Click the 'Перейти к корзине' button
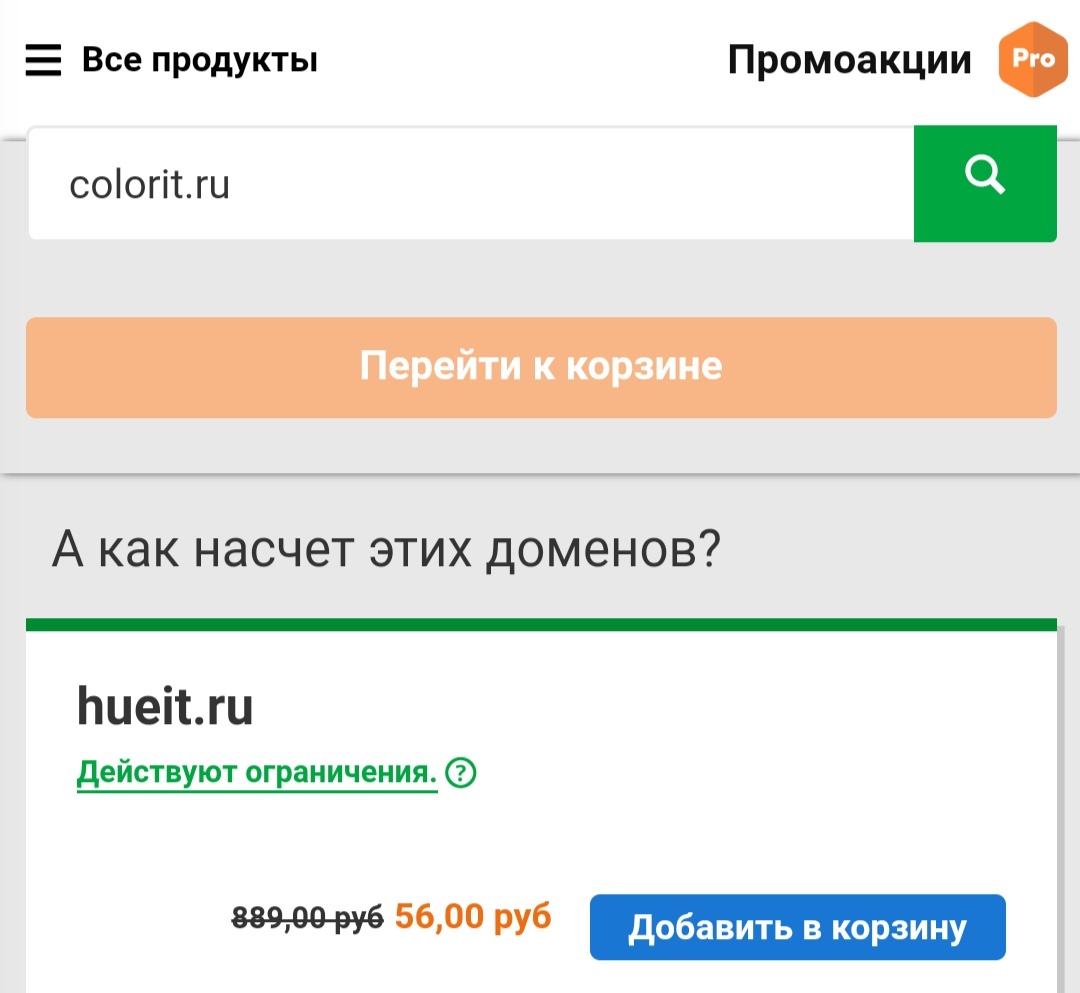The image size is (1080, 993). pyautogui.click(x=541, y=367)
